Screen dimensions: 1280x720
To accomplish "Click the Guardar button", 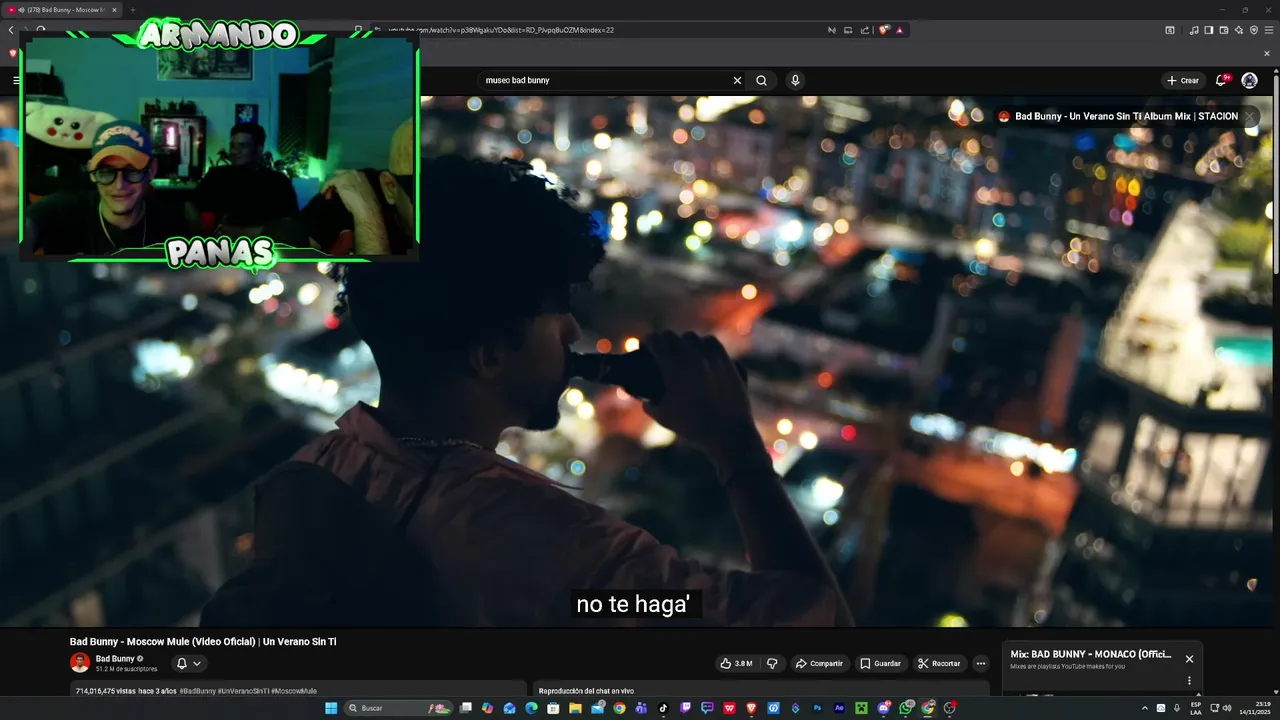I will [880, 663].
